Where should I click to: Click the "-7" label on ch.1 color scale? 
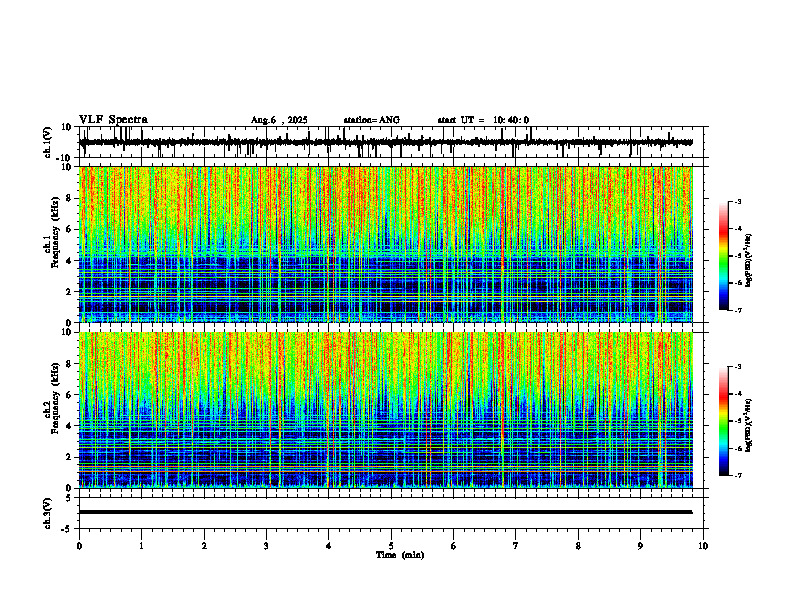pos(737,310)
